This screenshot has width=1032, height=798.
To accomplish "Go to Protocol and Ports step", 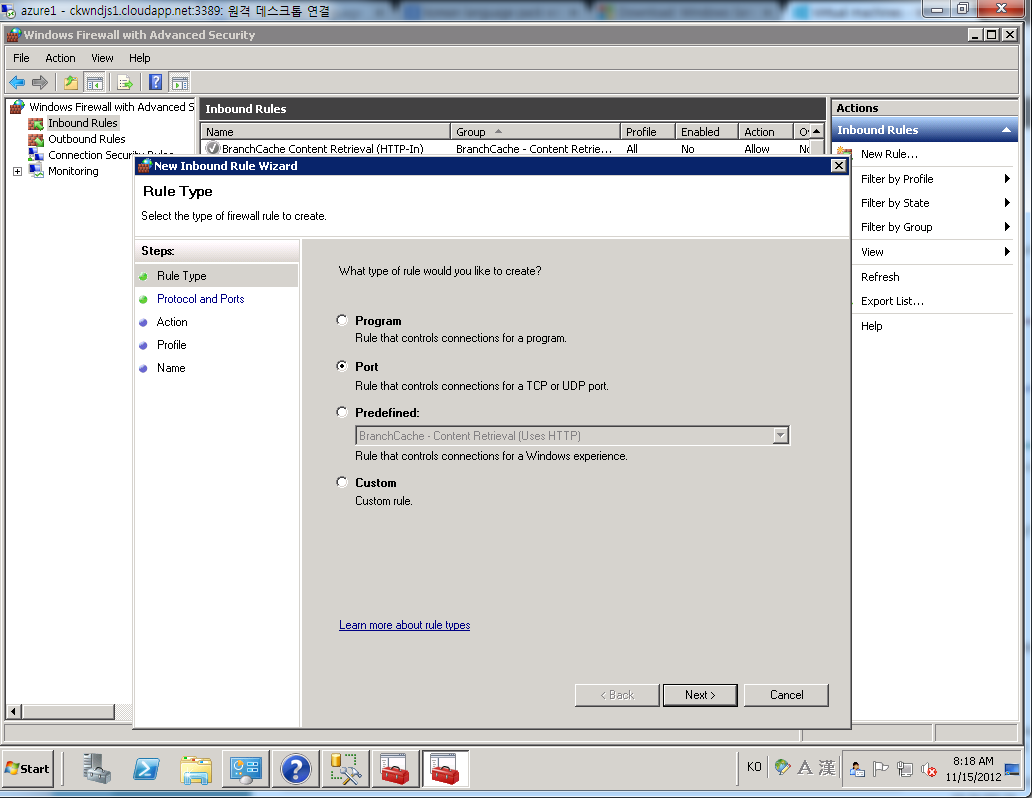I will tap(201, 299).
